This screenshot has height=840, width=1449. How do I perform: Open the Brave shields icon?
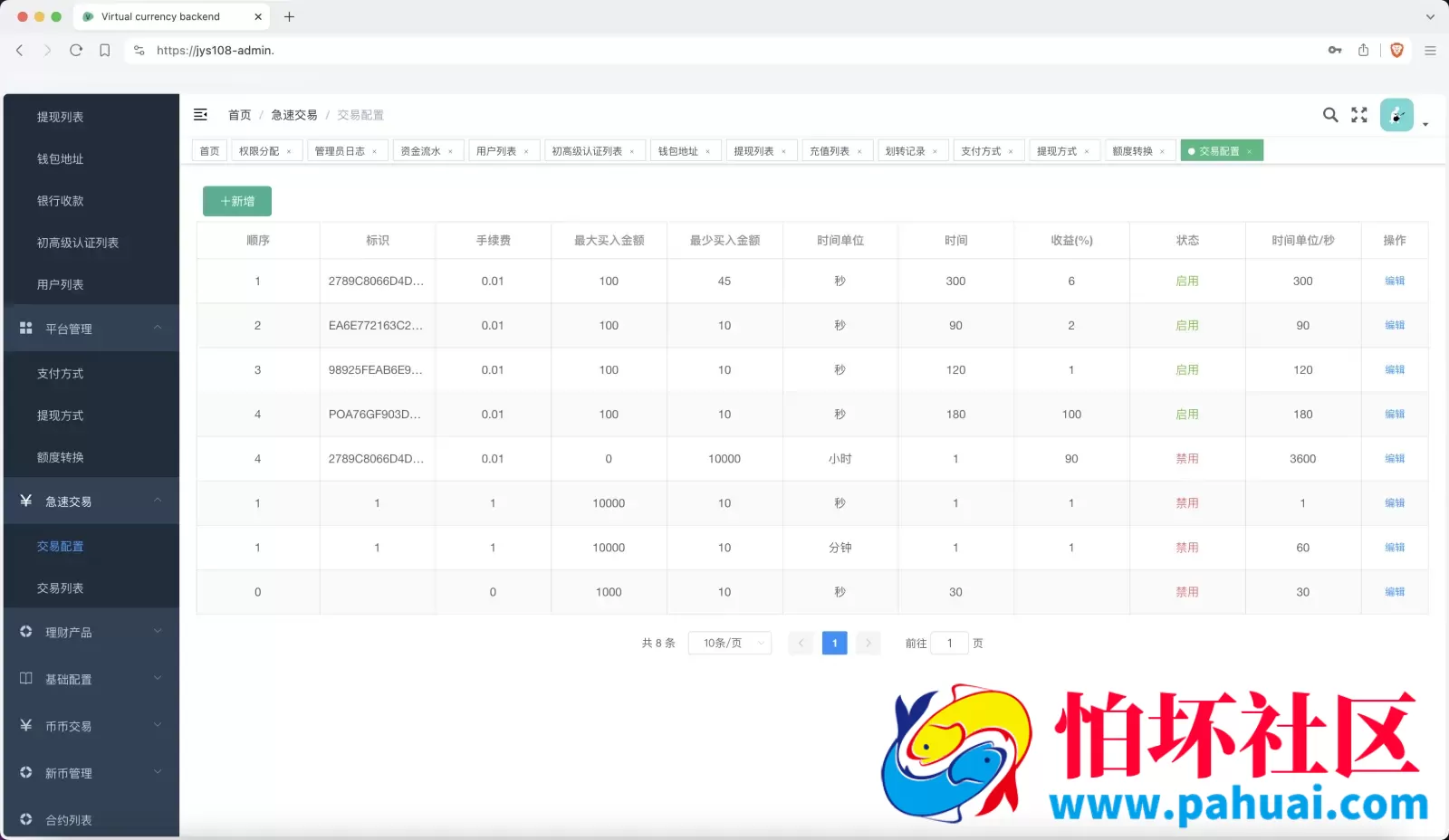tap(1396, 51)
